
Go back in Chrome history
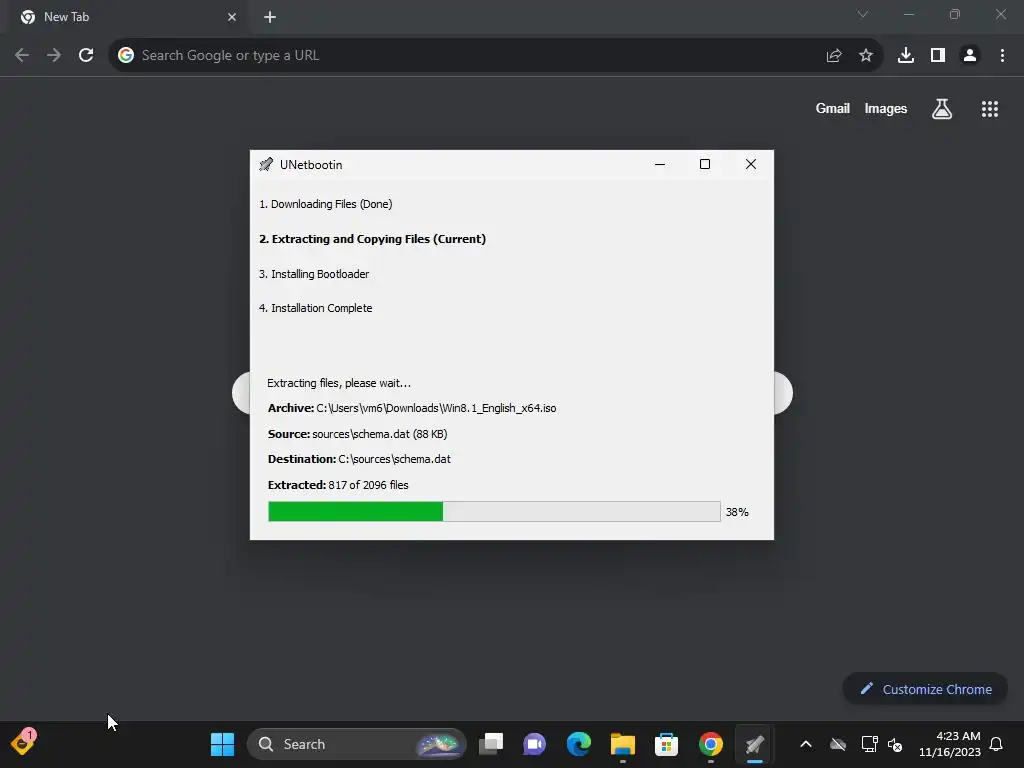tap(22, 56)
